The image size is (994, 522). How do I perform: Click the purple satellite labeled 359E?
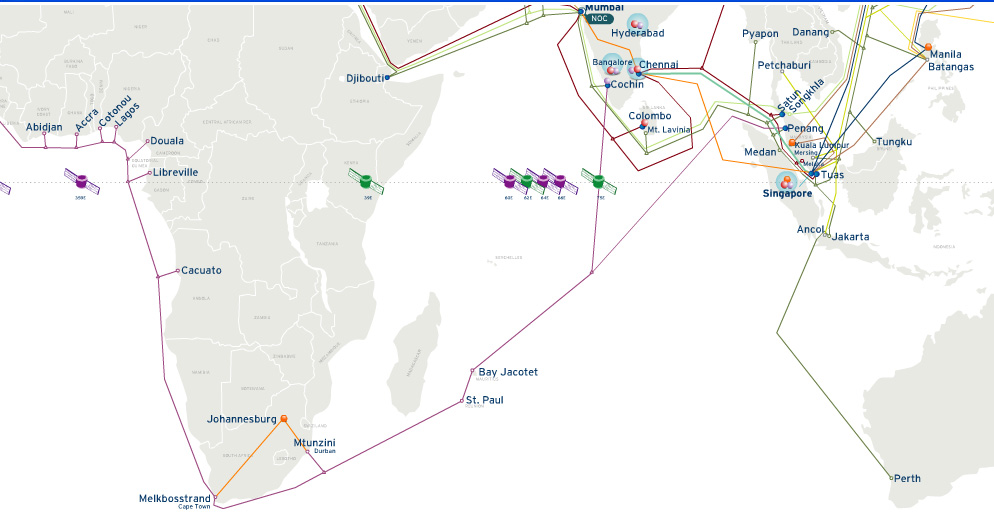pos(81,181)
